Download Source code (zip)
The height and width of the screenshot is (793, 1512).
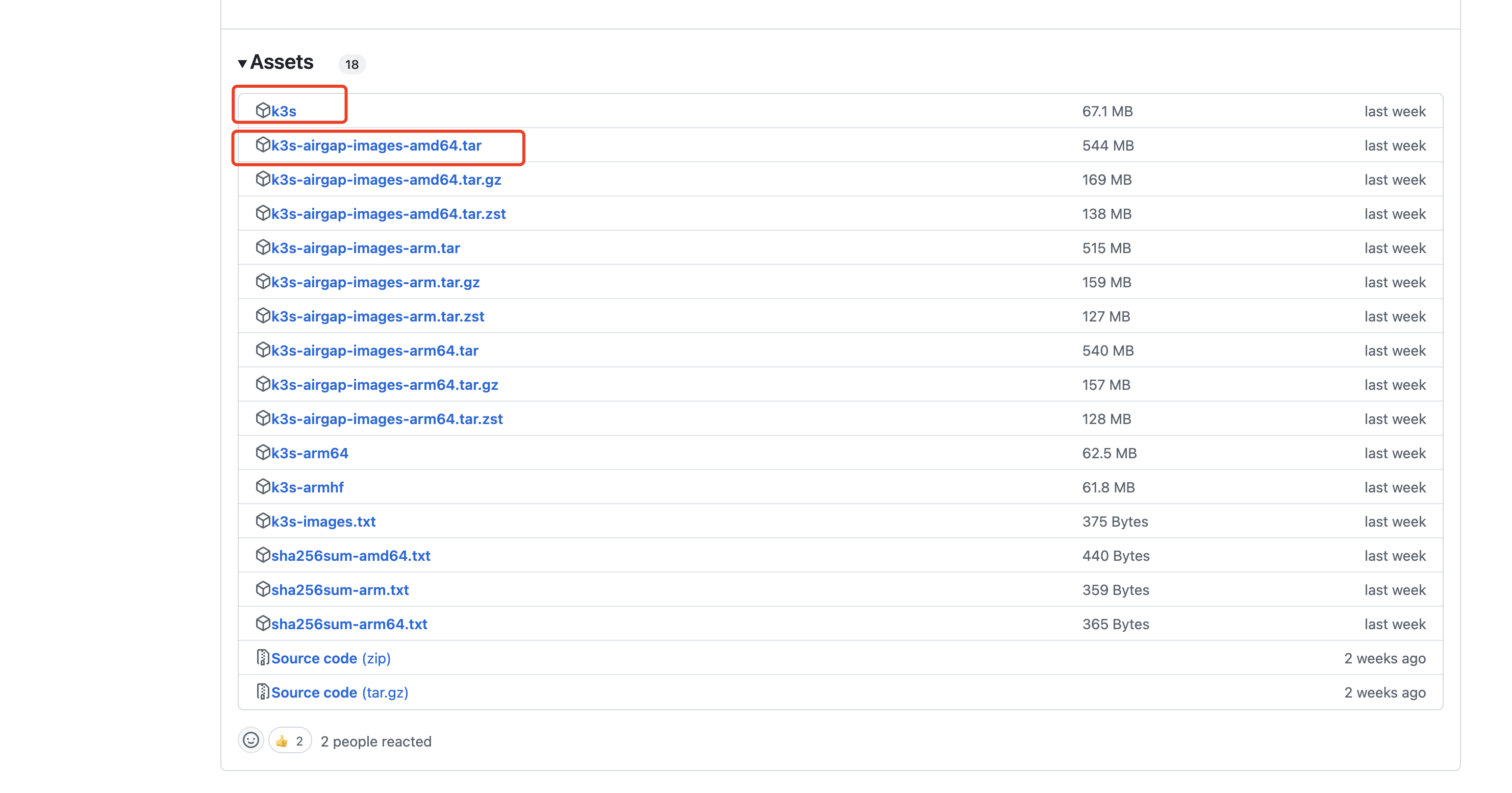331,658
